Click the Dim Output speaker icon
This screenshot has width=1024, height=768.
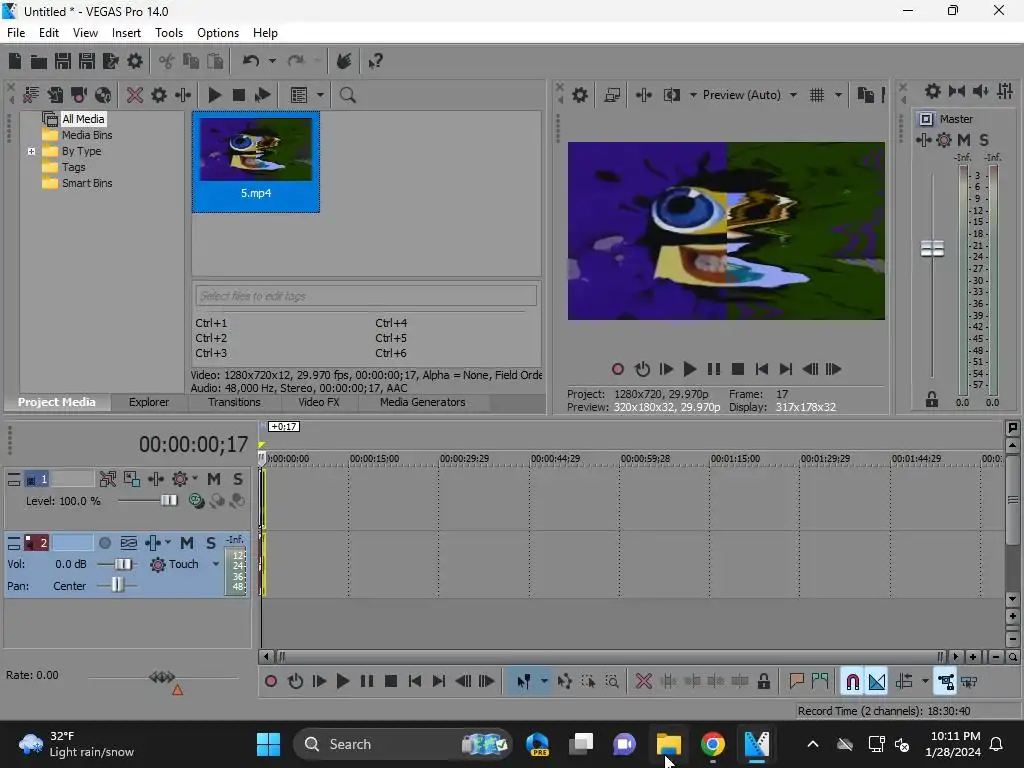981,91
